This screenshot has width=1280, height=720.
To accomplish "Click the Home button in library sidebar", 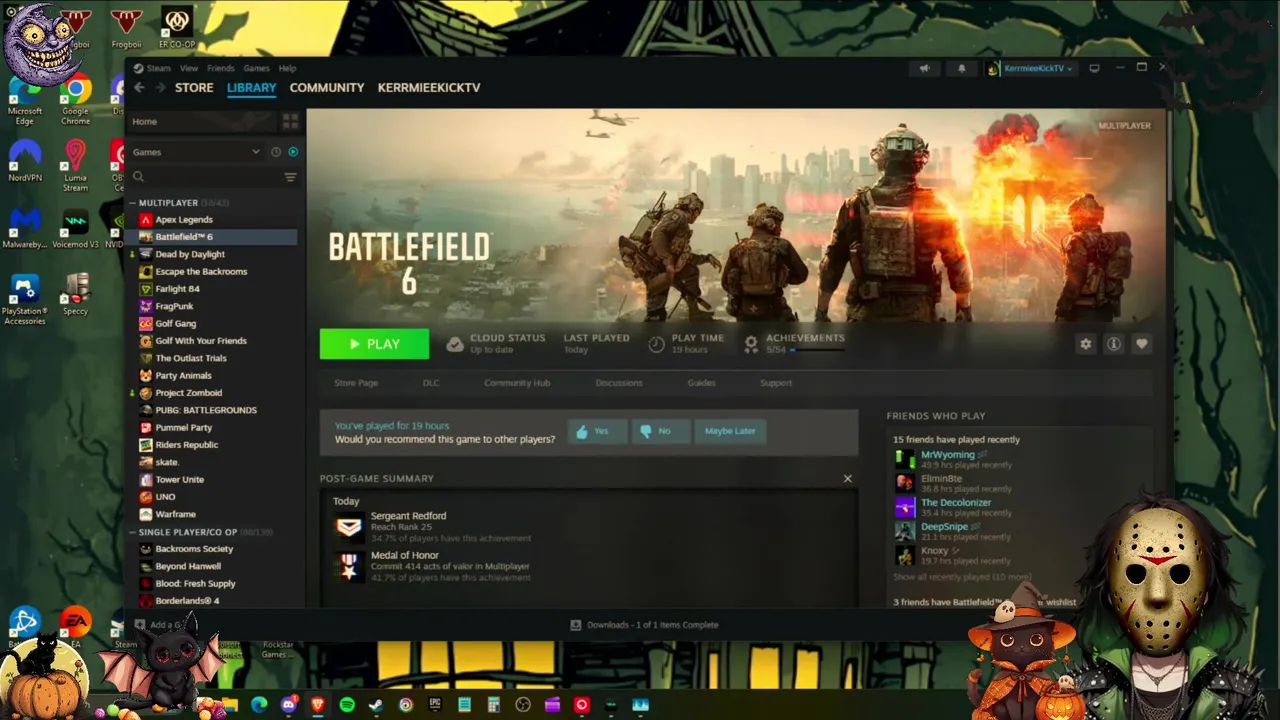I will click(202, 121).
